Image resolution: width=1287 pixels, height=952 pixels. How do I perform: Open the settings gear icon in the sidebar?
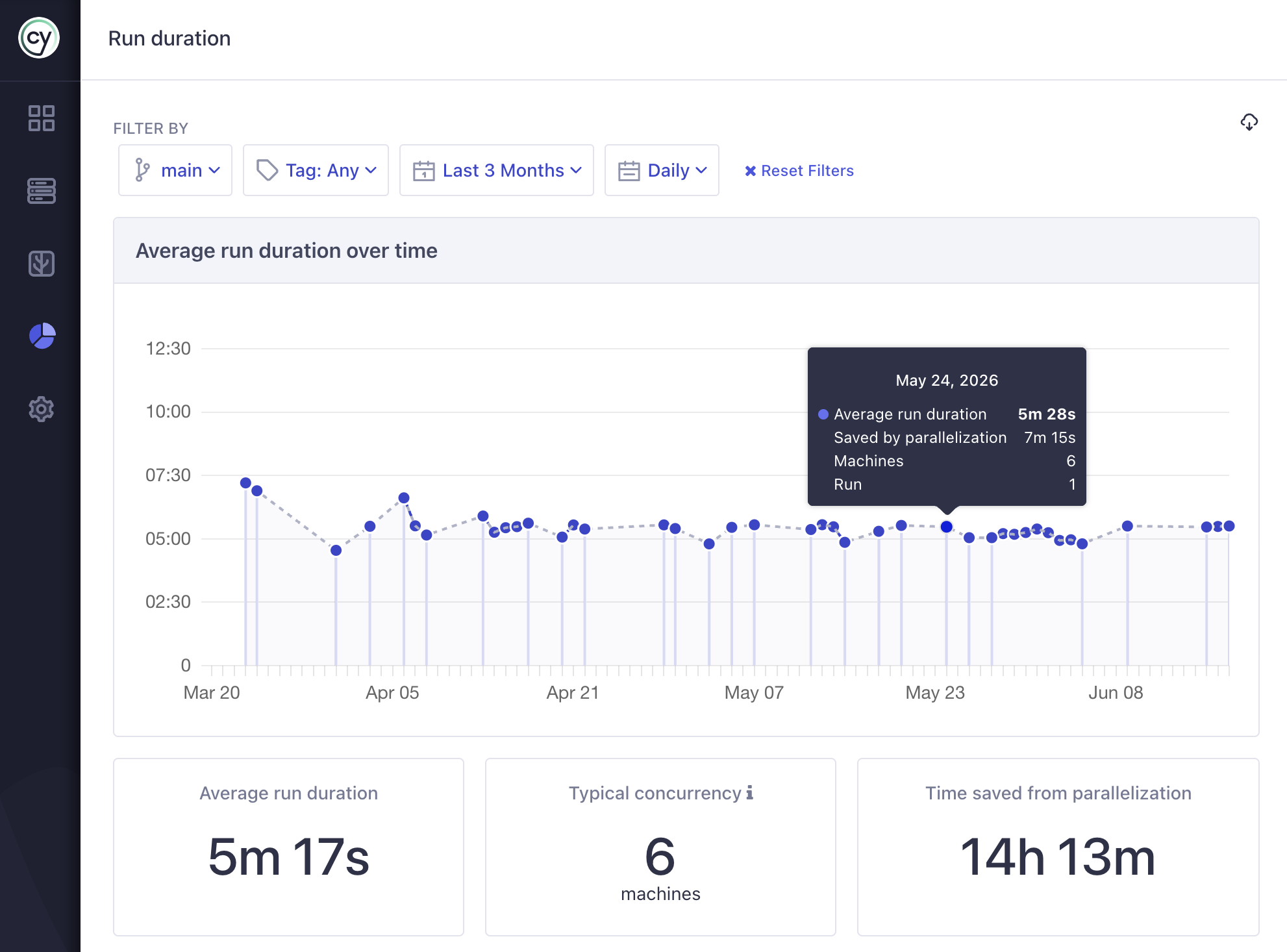point(42,409)
